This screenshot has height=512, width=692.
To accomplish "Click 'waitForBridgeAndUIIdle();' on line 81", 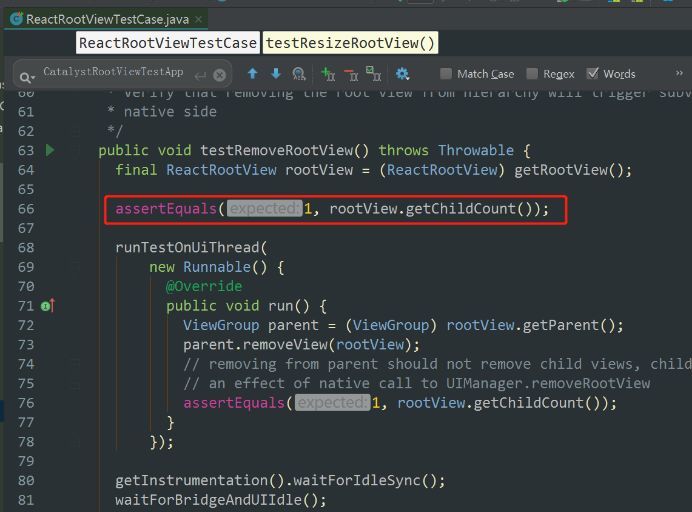I will 221,500.
